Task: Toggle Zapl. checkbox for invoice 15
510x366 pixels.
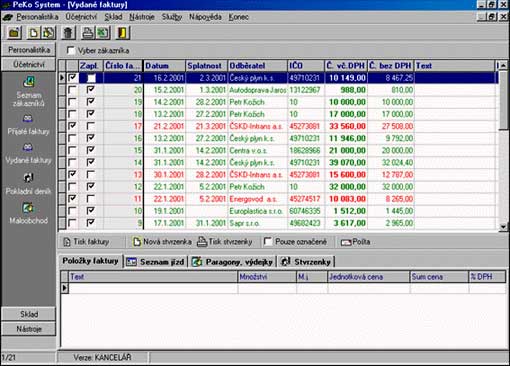Action: (91, 150)
